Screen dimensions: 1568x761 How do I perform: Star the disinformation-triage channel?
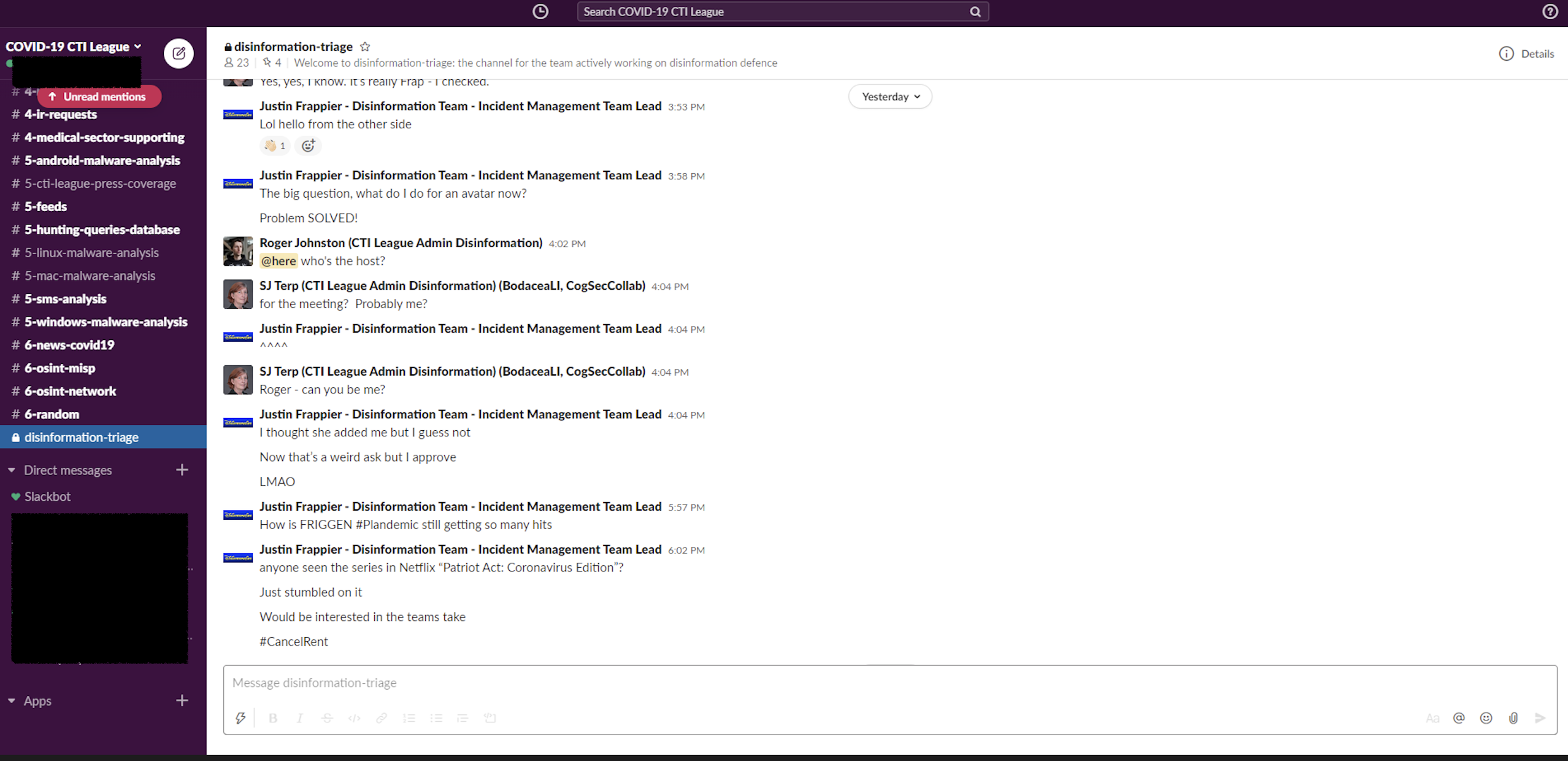tap(365, 47)
